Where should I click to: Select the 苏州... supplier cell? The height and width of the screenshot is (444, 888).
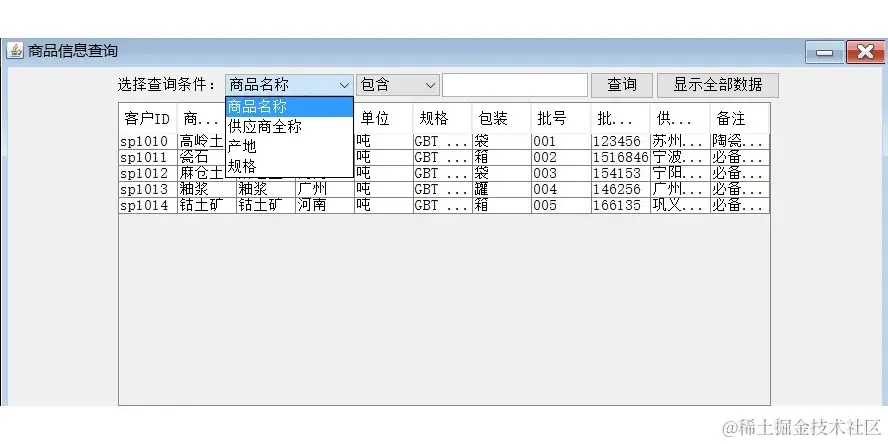(680, 142)
